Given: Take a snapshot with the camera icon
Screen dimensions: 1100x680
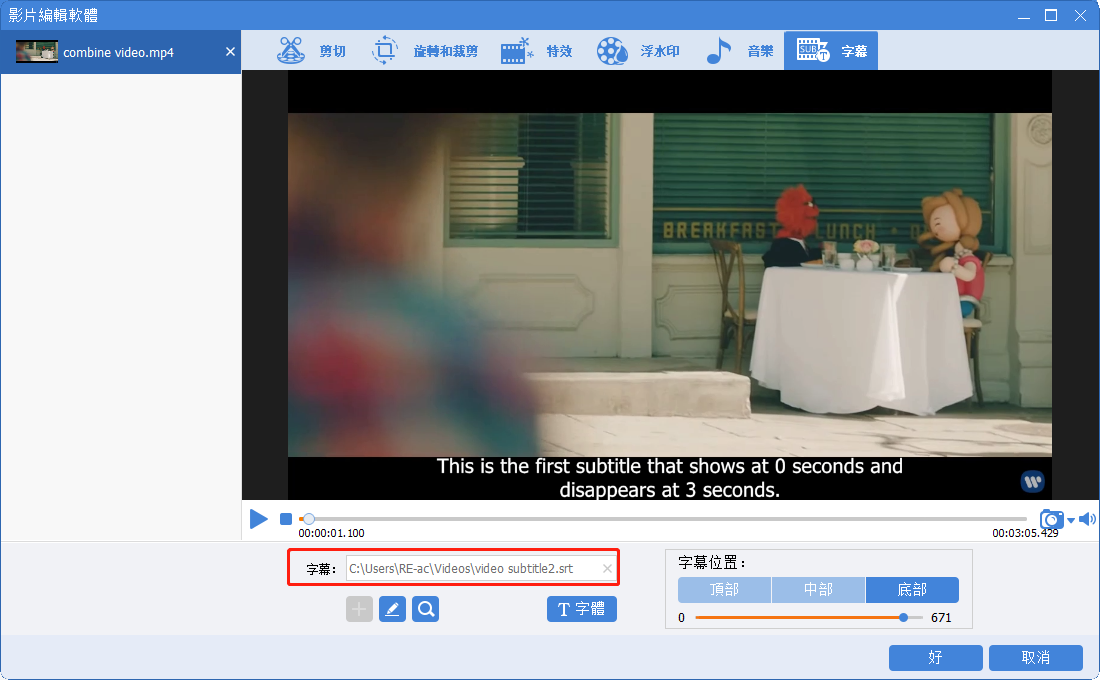Looking at the screenshot, I should pos(1051,519).
